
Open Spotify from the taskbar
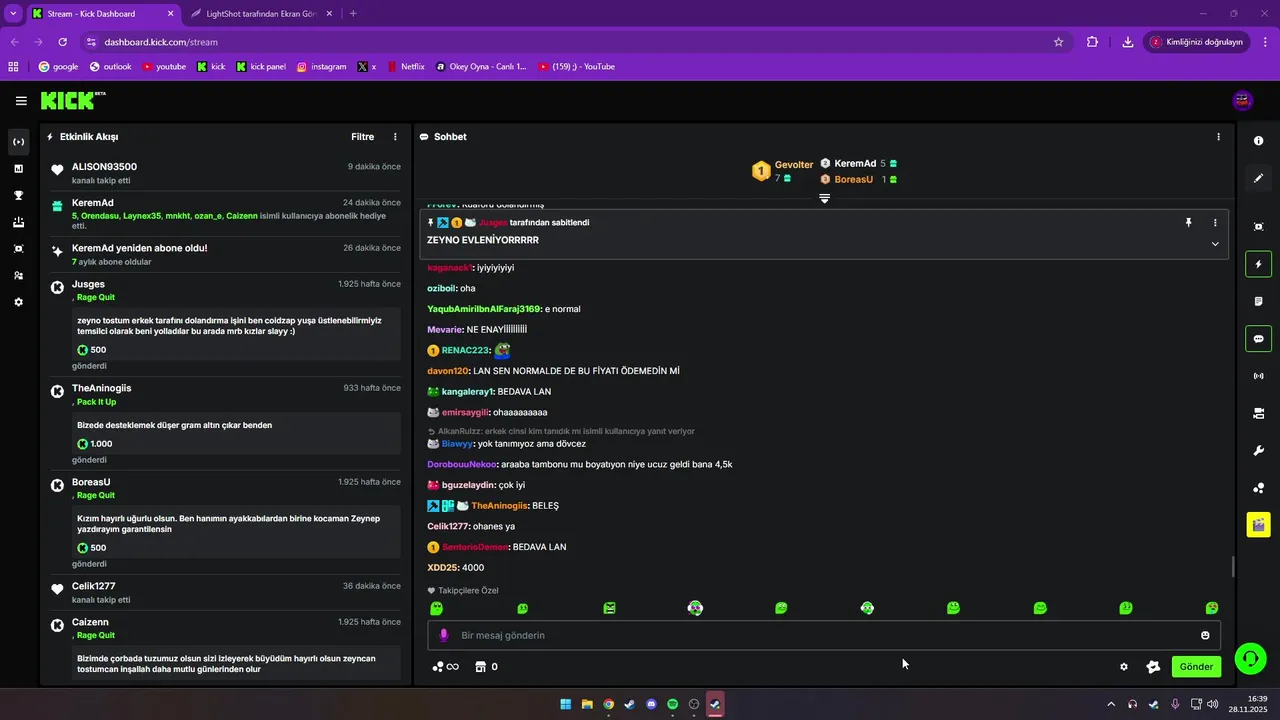coord(672,704)
